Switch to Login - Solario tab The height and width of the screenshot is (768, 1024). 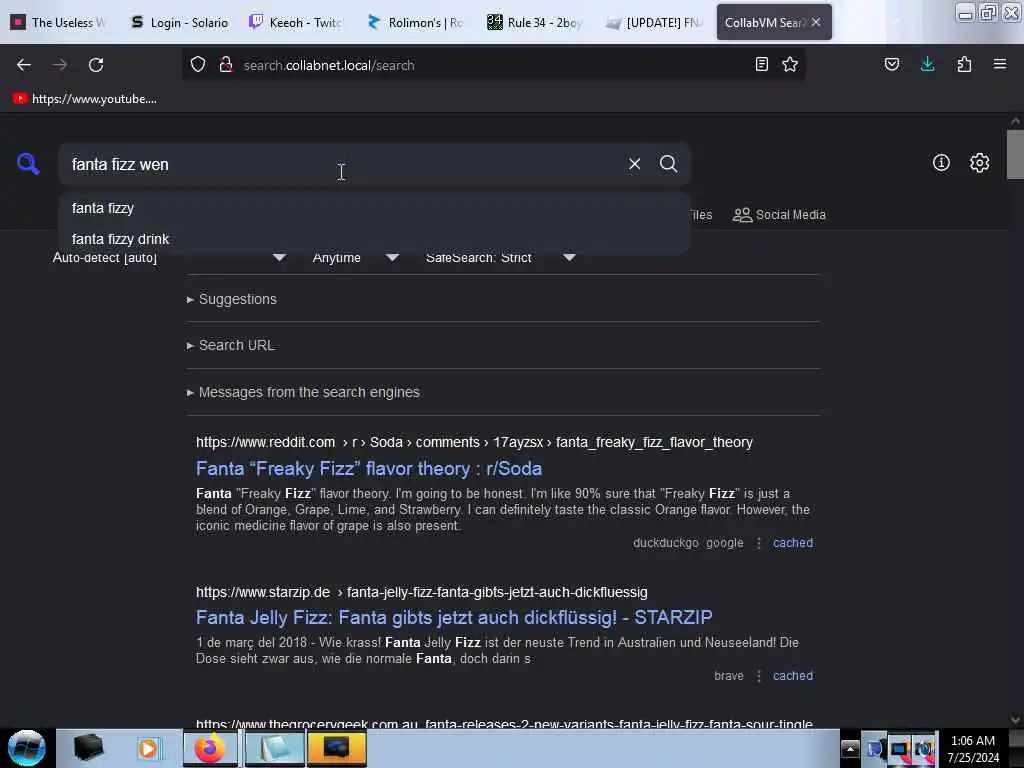coord(180,22)
